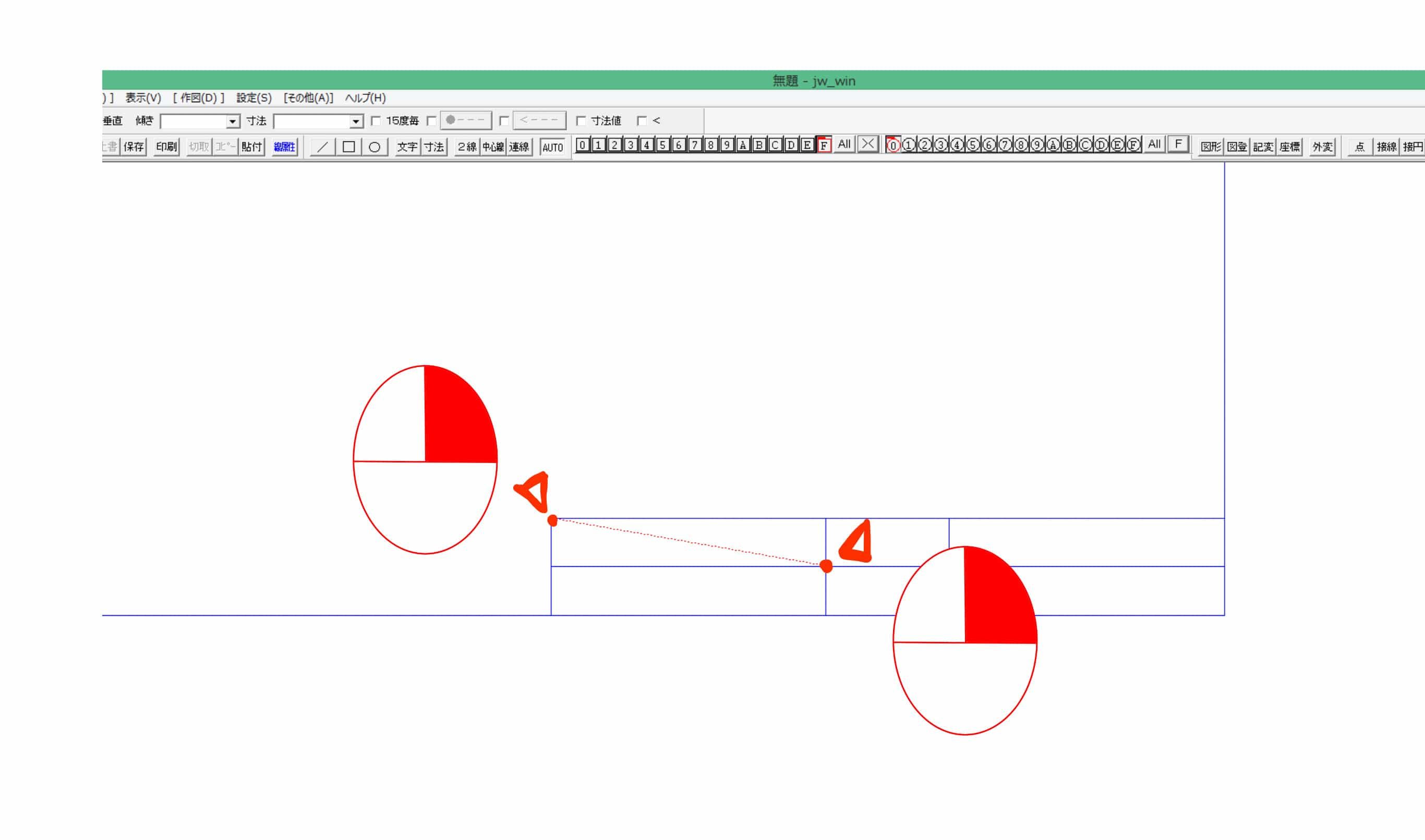
Task: Select layer group A circle button
Action: [1053, 145]
